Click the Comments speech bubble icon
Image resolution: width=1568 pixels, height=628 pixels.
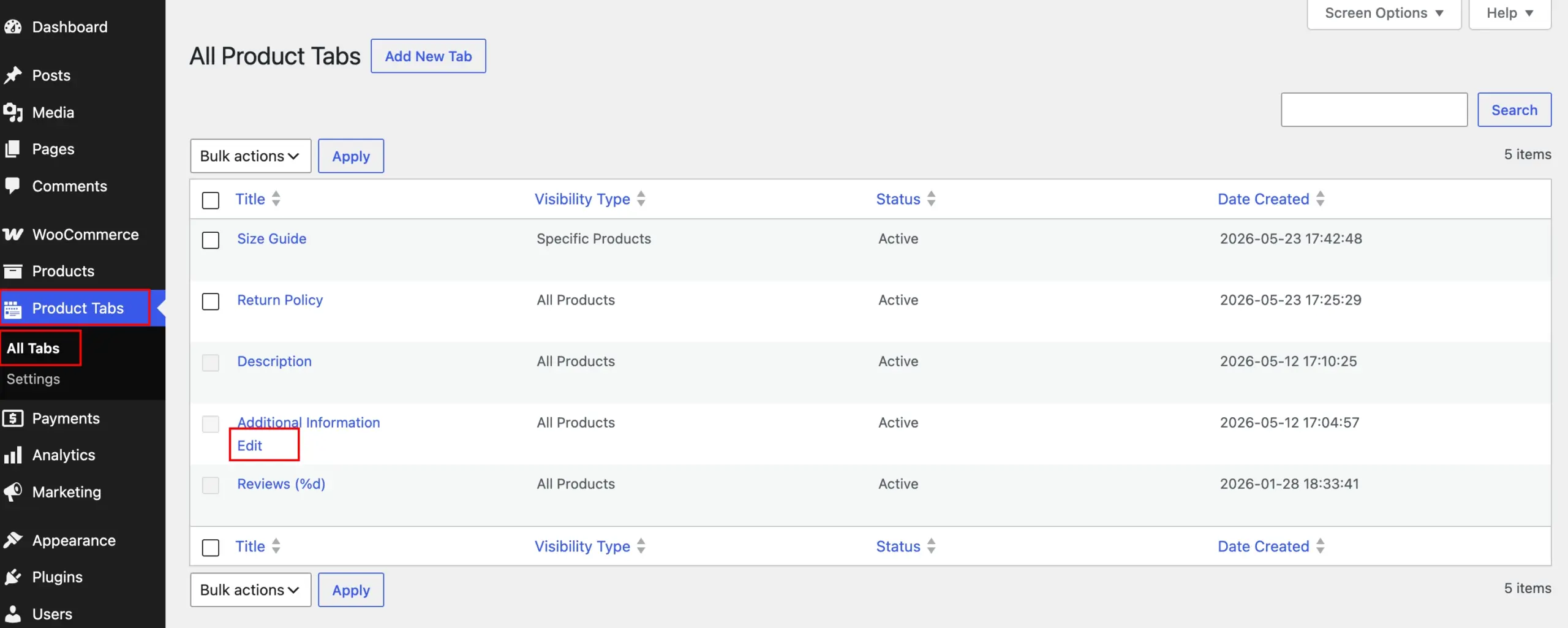point(13,186)
